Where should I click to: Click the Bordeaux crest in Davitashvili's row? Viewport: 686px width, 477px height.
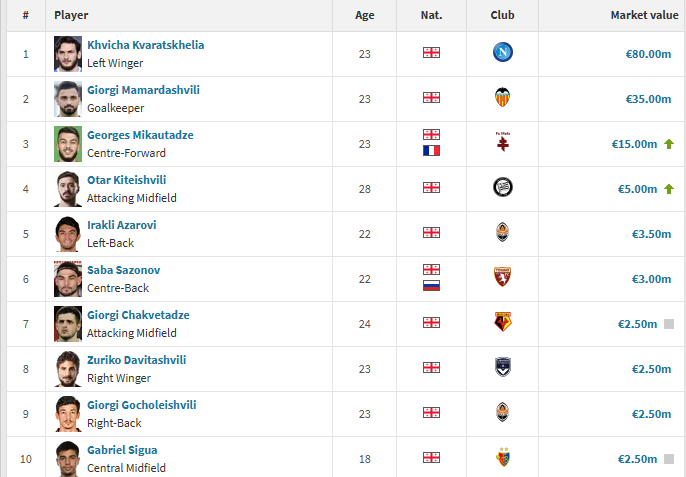tap(502, 368)
